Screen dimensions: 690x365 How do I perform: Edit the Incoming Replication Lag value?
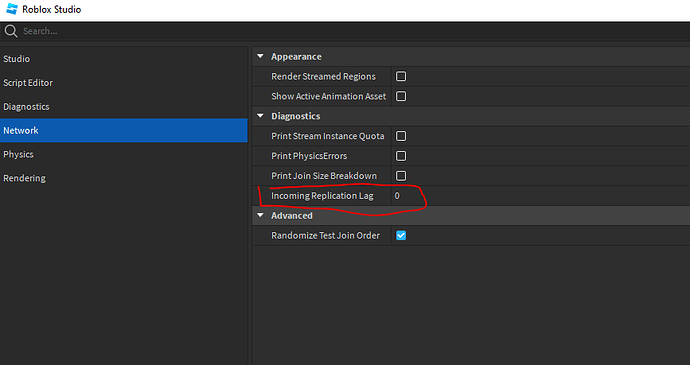pyautogui.click(x=541, y=195)
